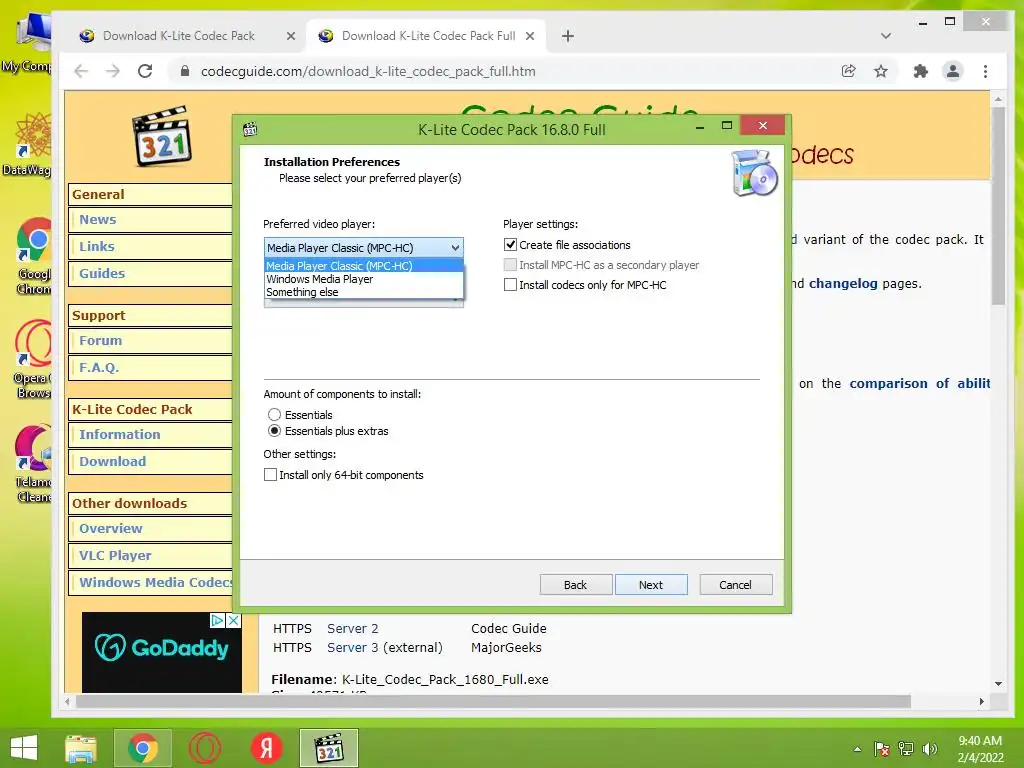Open the News link in sidebar

(x=97, y=219)
